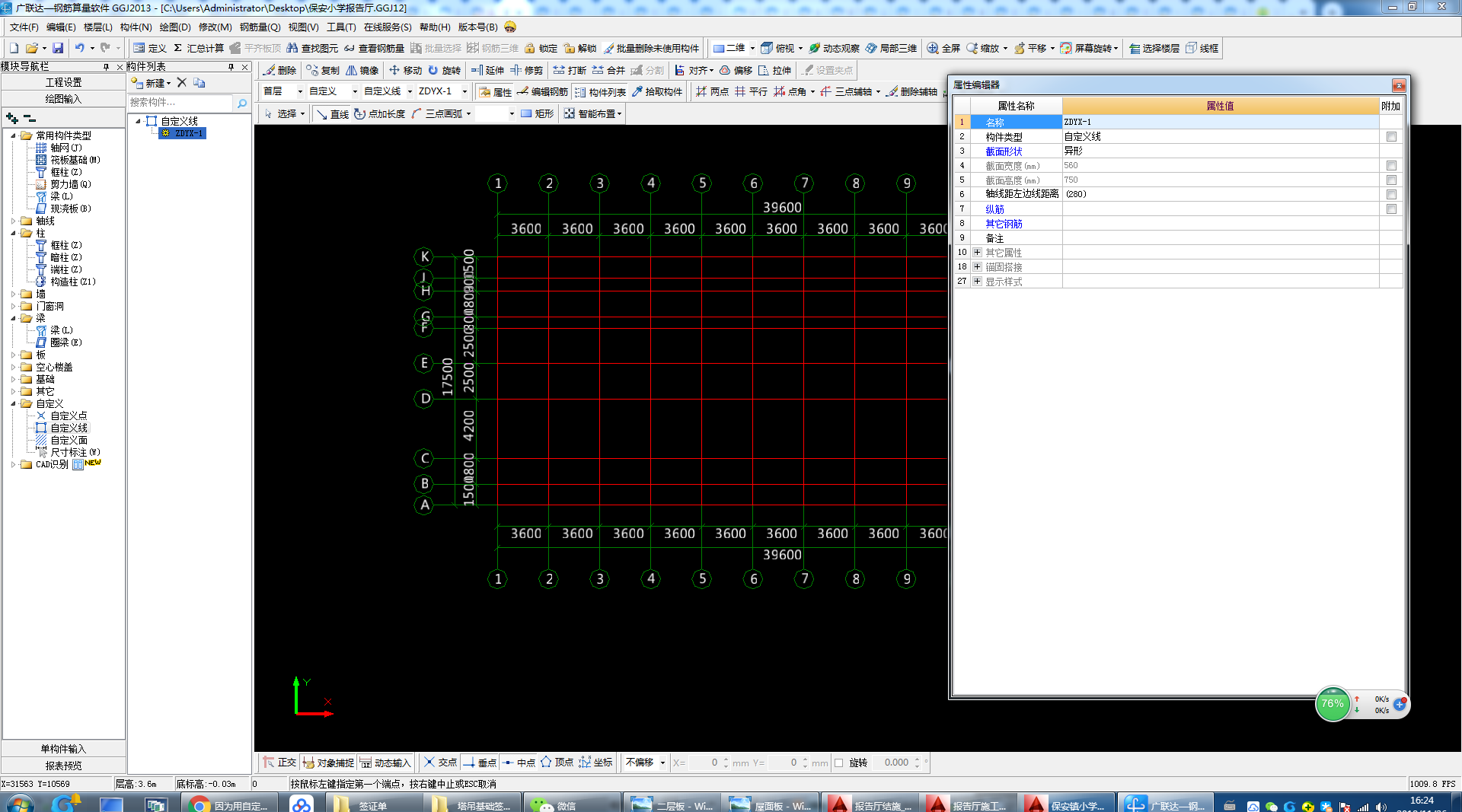Screen dimensions: 1462x812
Task: Click the 工程设置 button
Action: click(x=63, y=82)
